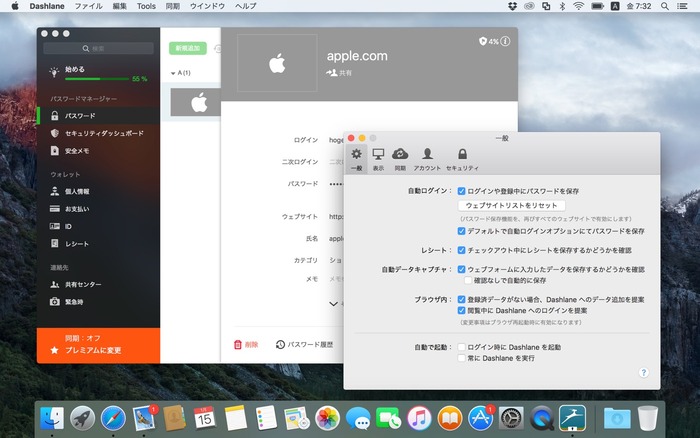Open the ヘルプ menu
Image resolution: width=700 pixels, height=438 pixels.
click(x=246, y=6)
